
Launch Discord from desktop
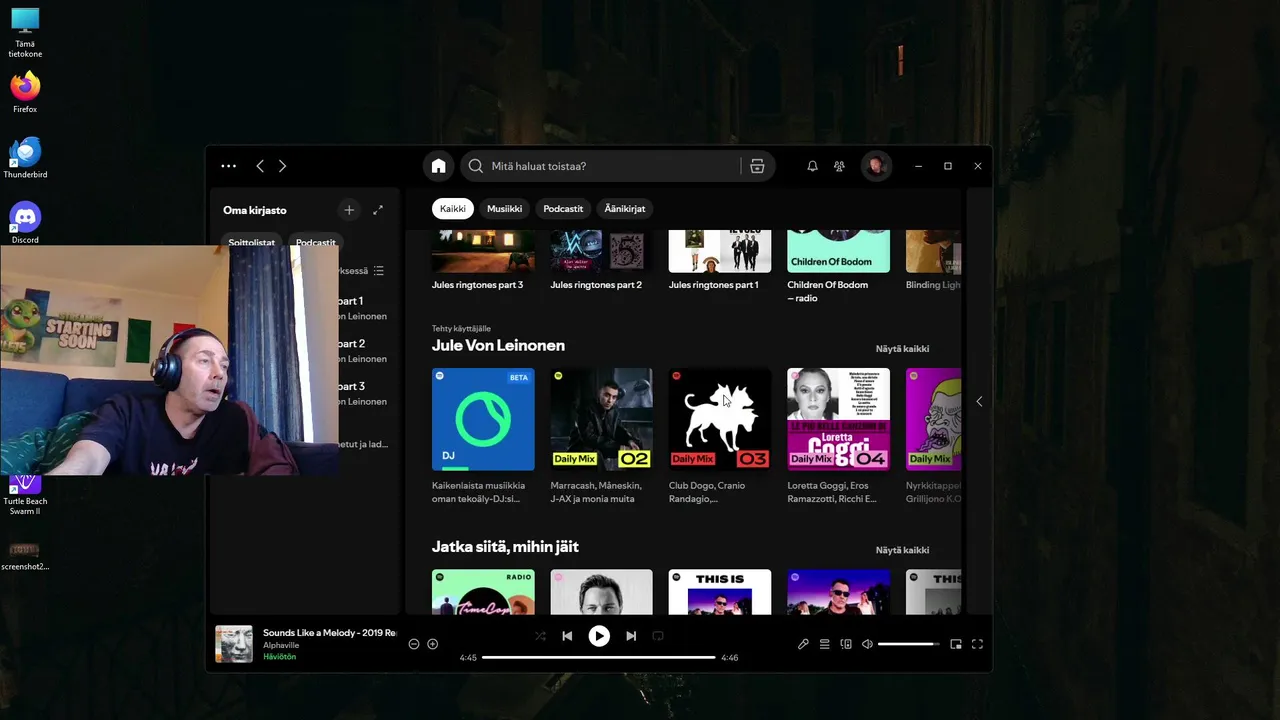pyautogui.click(x=25, y=222)
